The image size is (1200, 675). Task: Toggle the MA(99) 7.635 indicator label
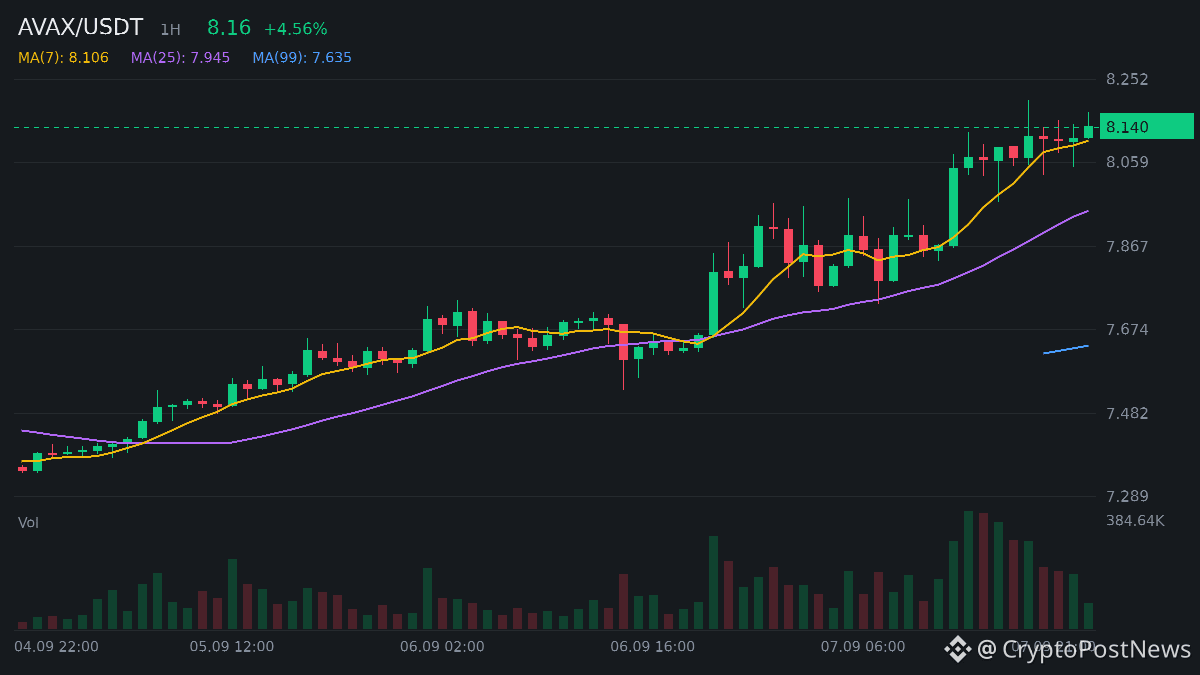302,58
